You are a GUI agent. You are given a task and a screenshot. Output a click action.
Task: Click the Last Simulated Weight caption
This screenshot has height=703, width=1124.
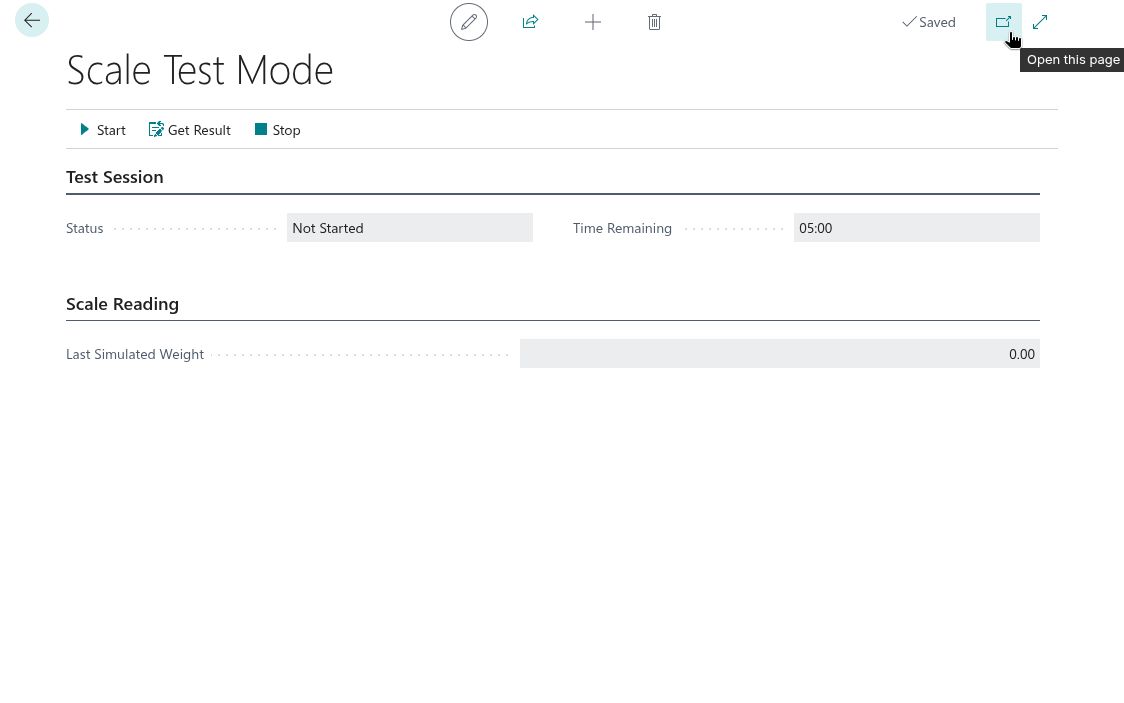135,354
